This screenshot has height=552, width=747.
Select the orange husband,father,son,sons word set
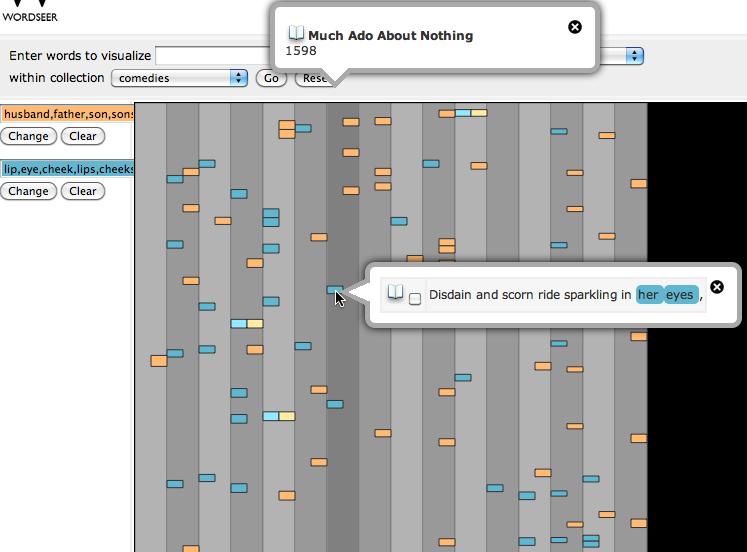[x=68, y=114]
